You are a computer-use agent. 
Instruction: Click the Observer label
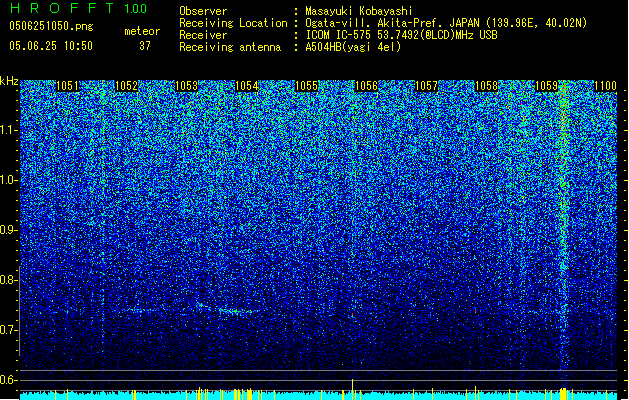point(203,11)
